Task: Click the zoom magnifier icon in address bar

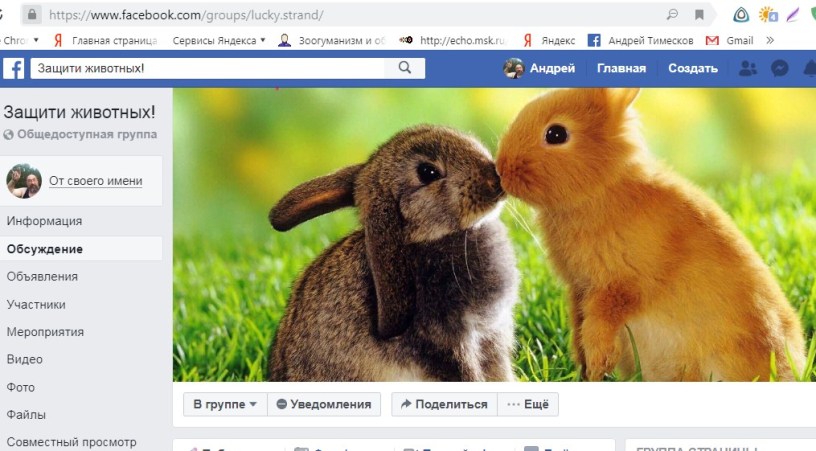Action: click(671, 15)
